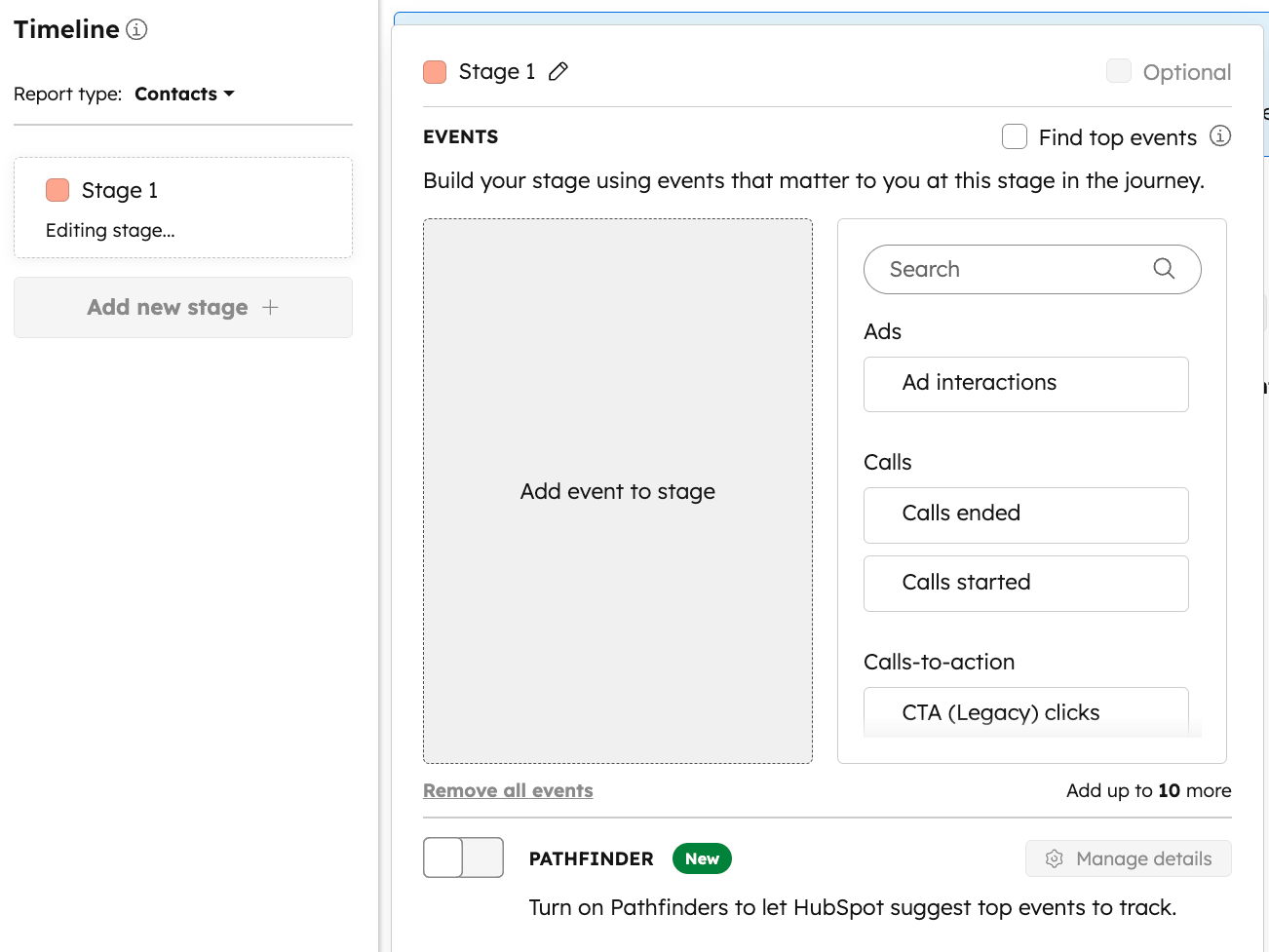The width and height of the screenshot is (1269, 952).
Task: Click the PATHFINDER label
Action: (x=591, y=858)
